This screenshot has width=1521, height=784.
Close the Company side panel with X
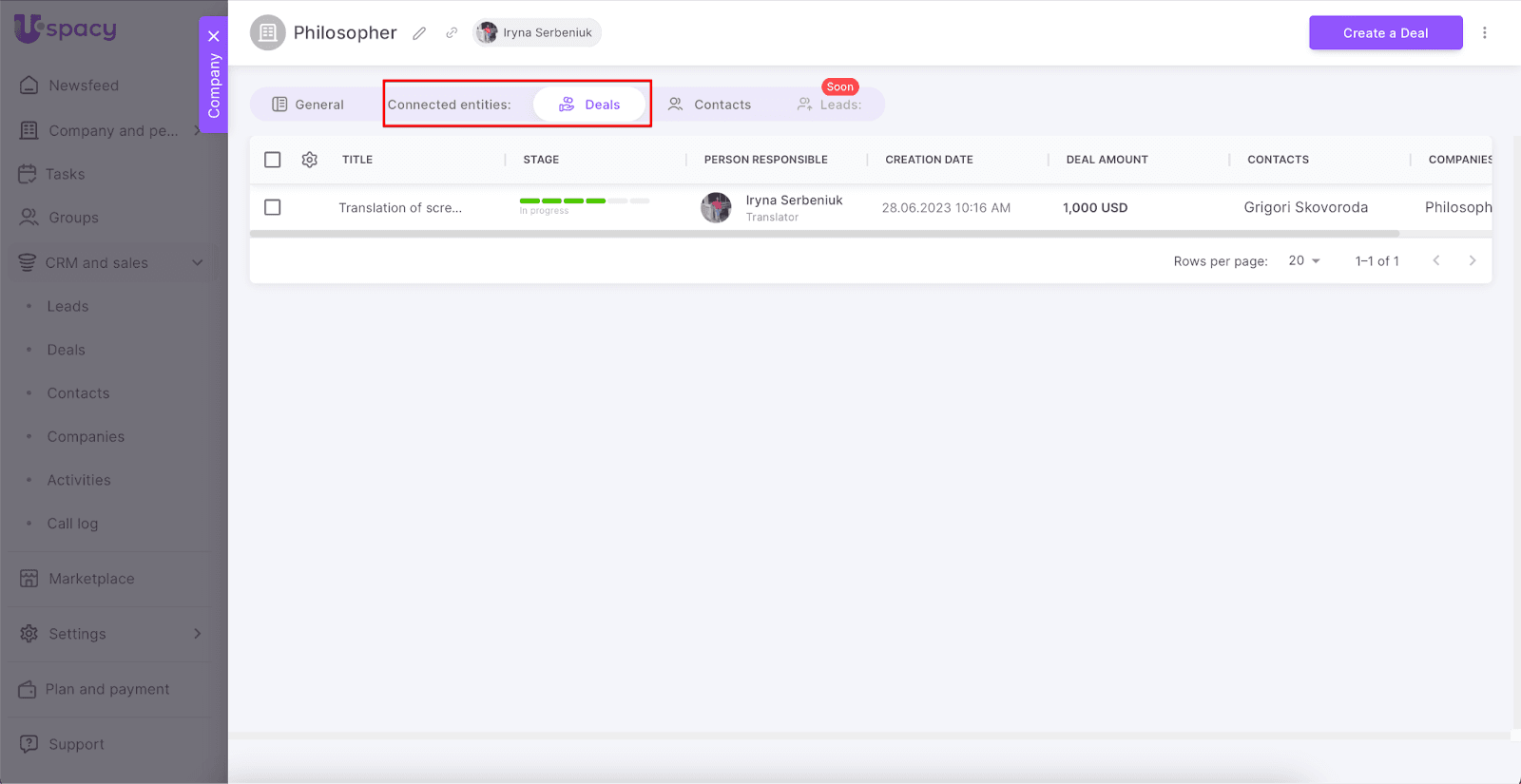click(x=214, y=36)
